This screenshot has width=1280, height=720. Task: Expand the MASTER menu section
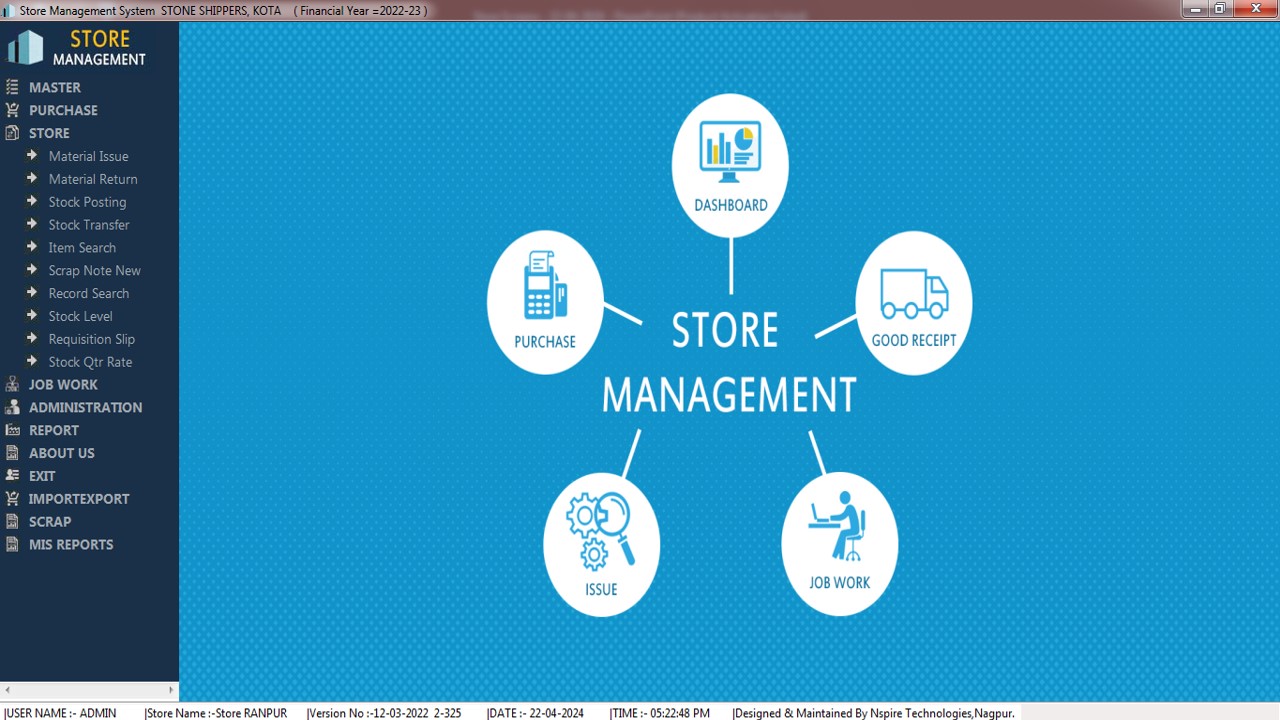tap(55, 87)
